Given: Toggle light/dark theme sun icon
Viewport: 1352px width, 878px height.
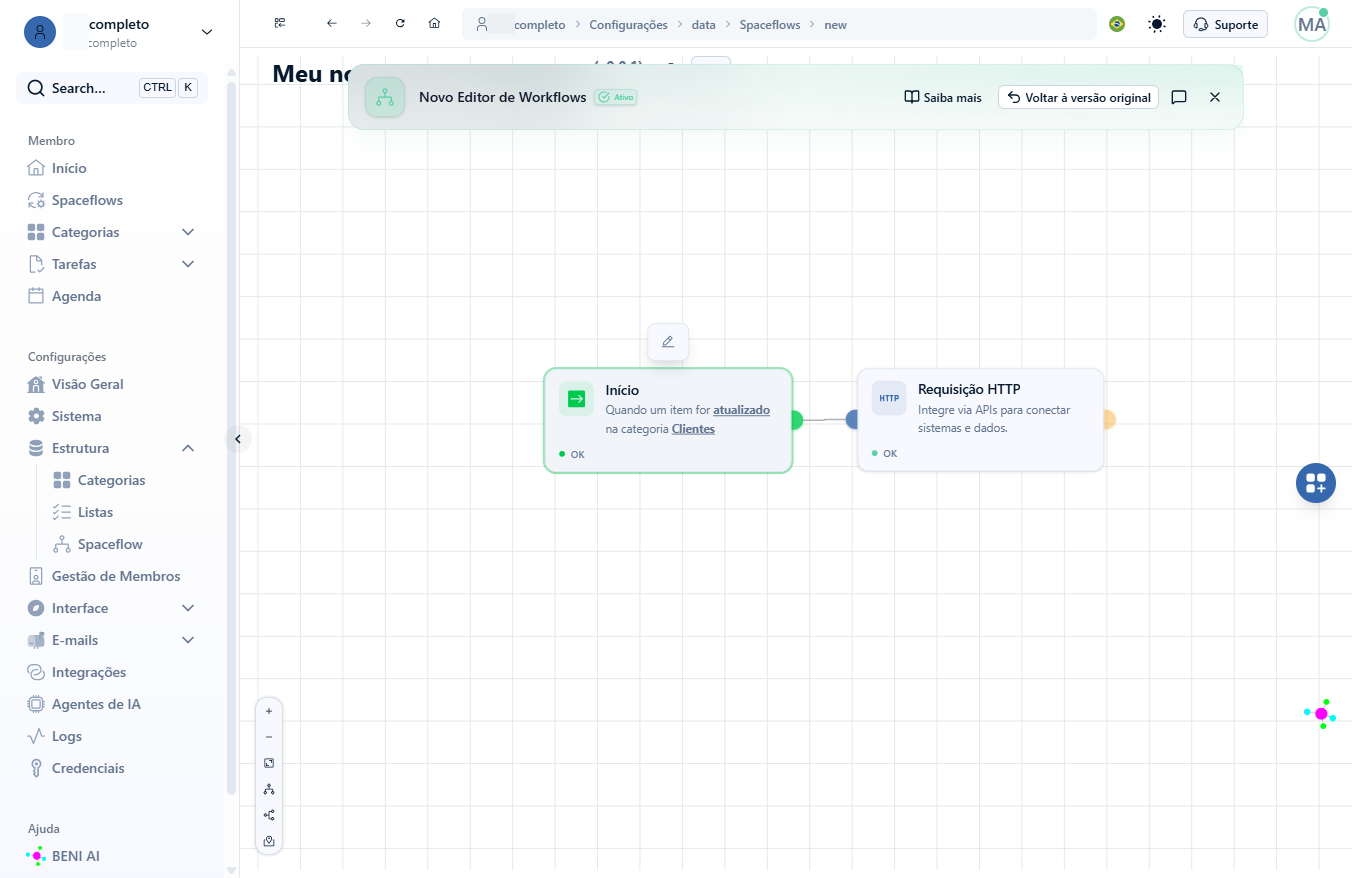Looking at the screenshot, I should pos(1157,24).
